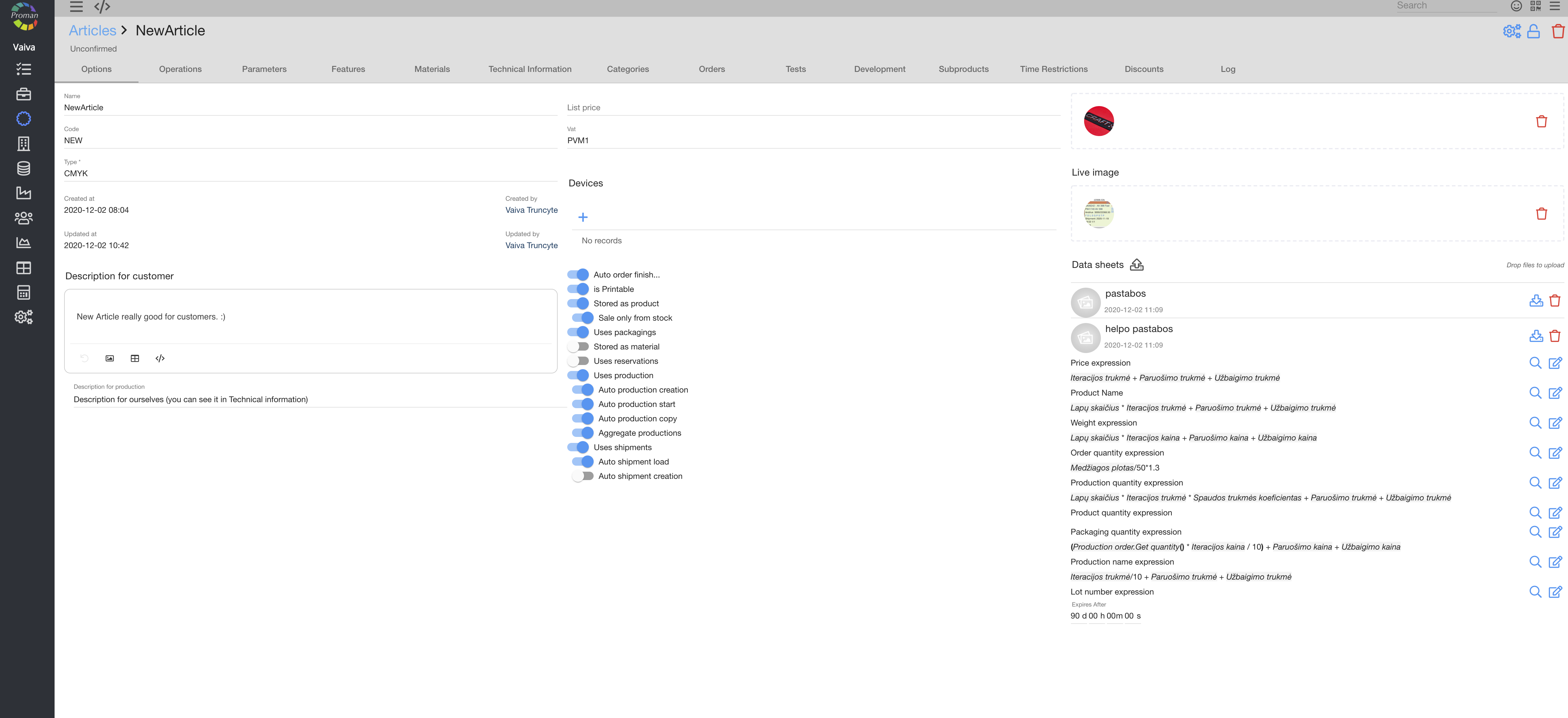Screen dimensions: 1568x718
Task: Open the Subproducts tab
Action: 963,69
